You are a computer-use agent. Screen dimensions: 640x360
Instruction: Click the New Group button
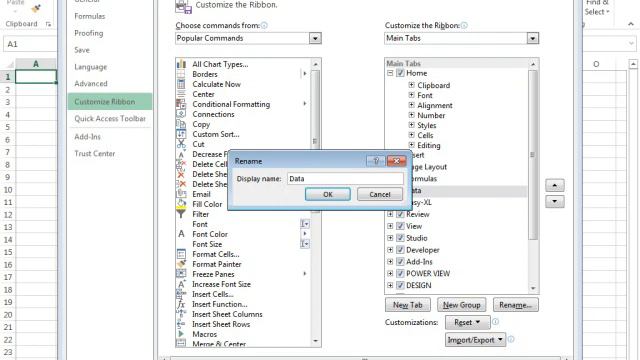461,305
